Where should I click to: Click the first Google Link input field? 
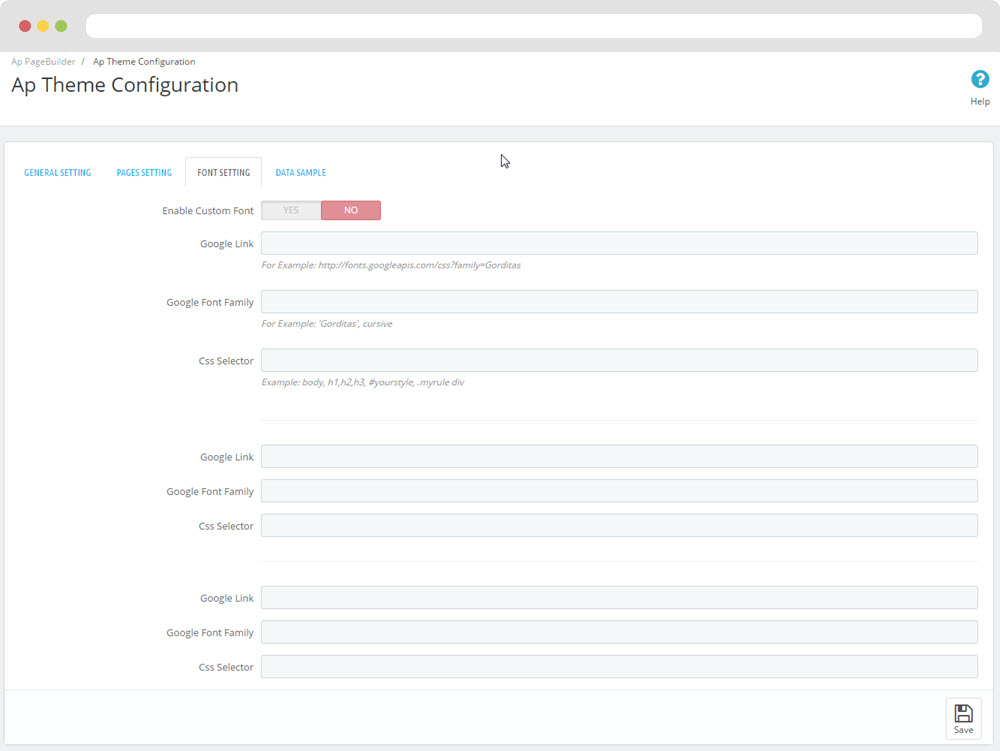(x=619, y=244)
